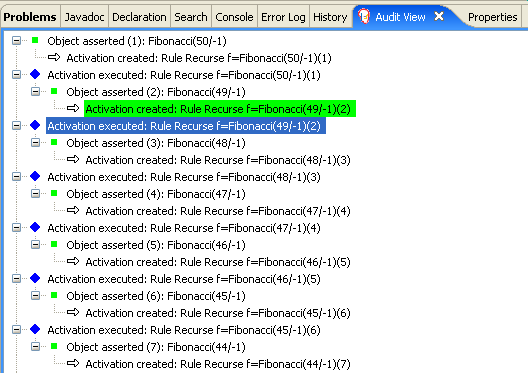528x373 pixels.
Task: Collapse Object asserted (7) Fibonacci(44/-1) node
Action: tap(35, 346)
